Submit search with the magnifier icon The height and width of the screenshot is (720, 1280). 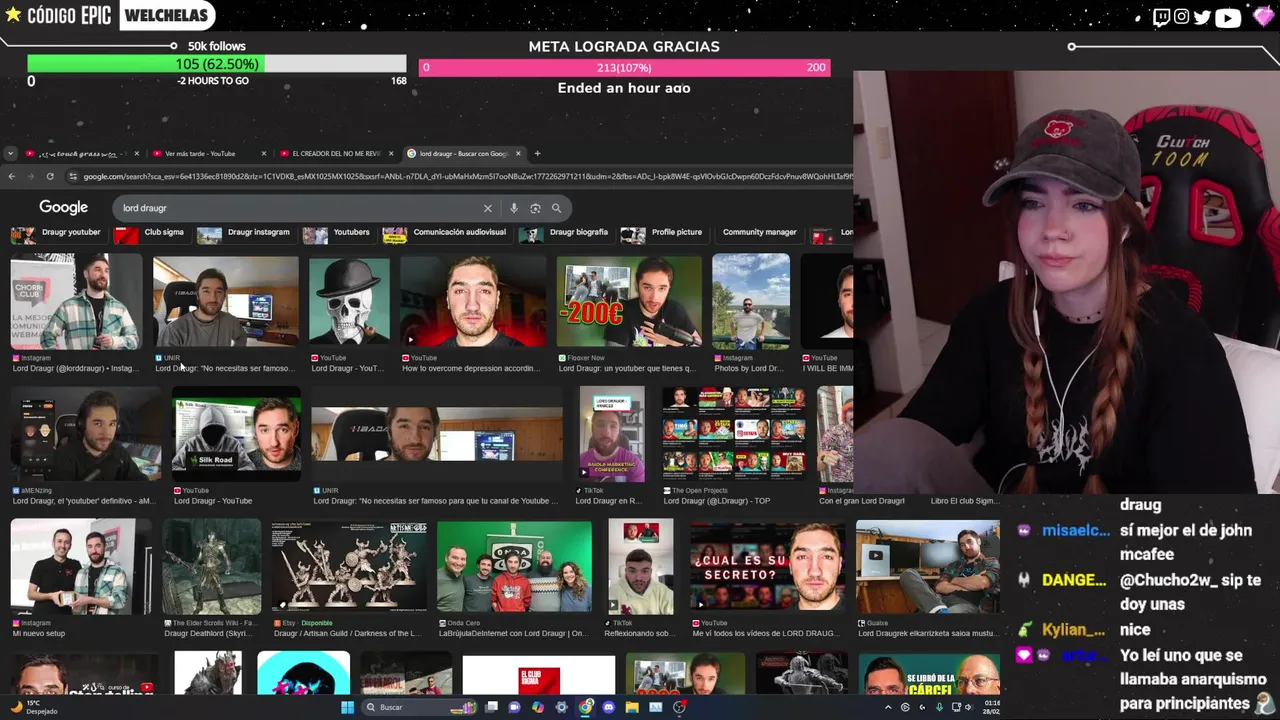pos(556,208)
